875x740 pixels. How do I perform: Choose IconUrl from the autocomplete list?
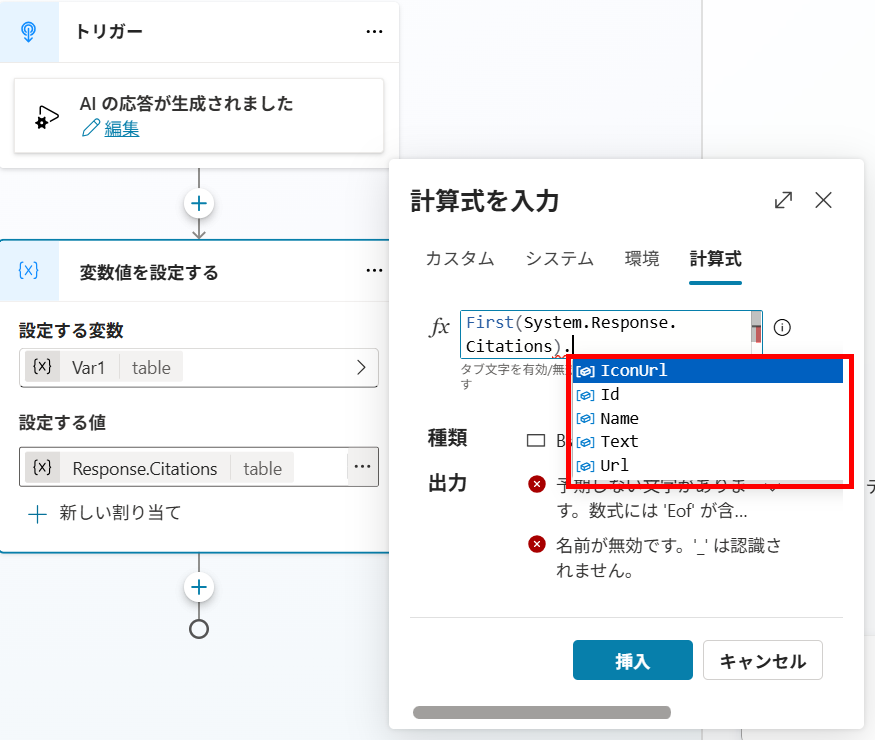(x=708, y=371)
